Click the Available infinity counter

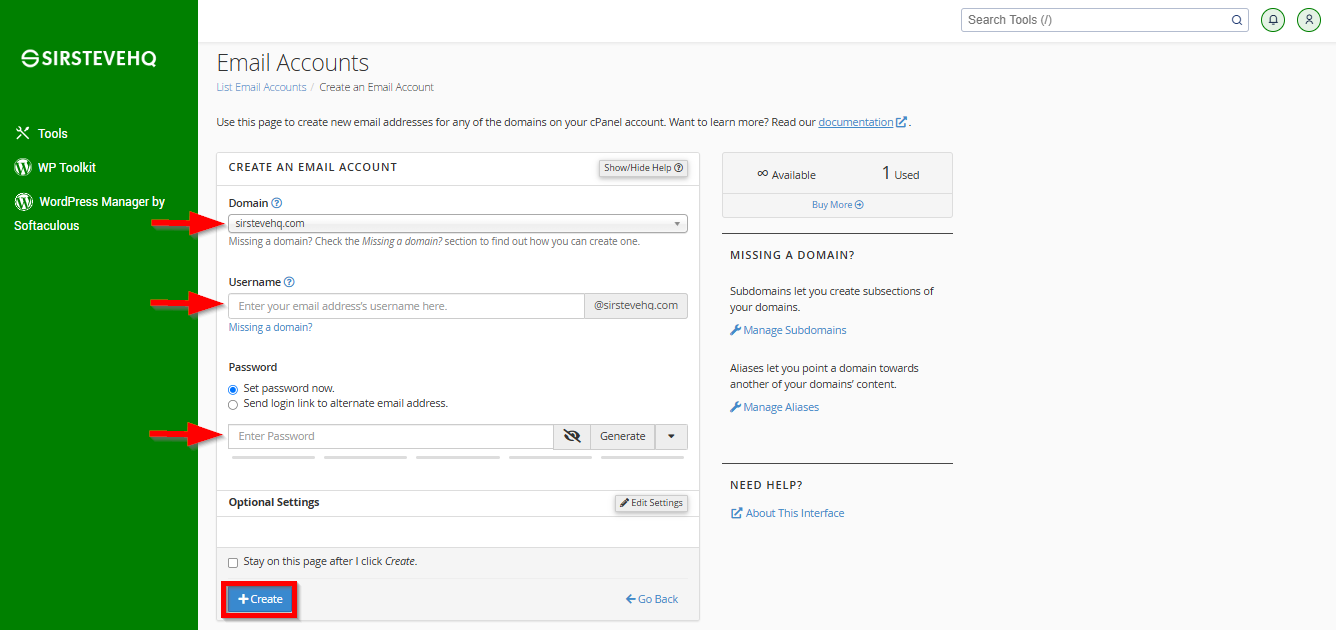click(786, 174)
